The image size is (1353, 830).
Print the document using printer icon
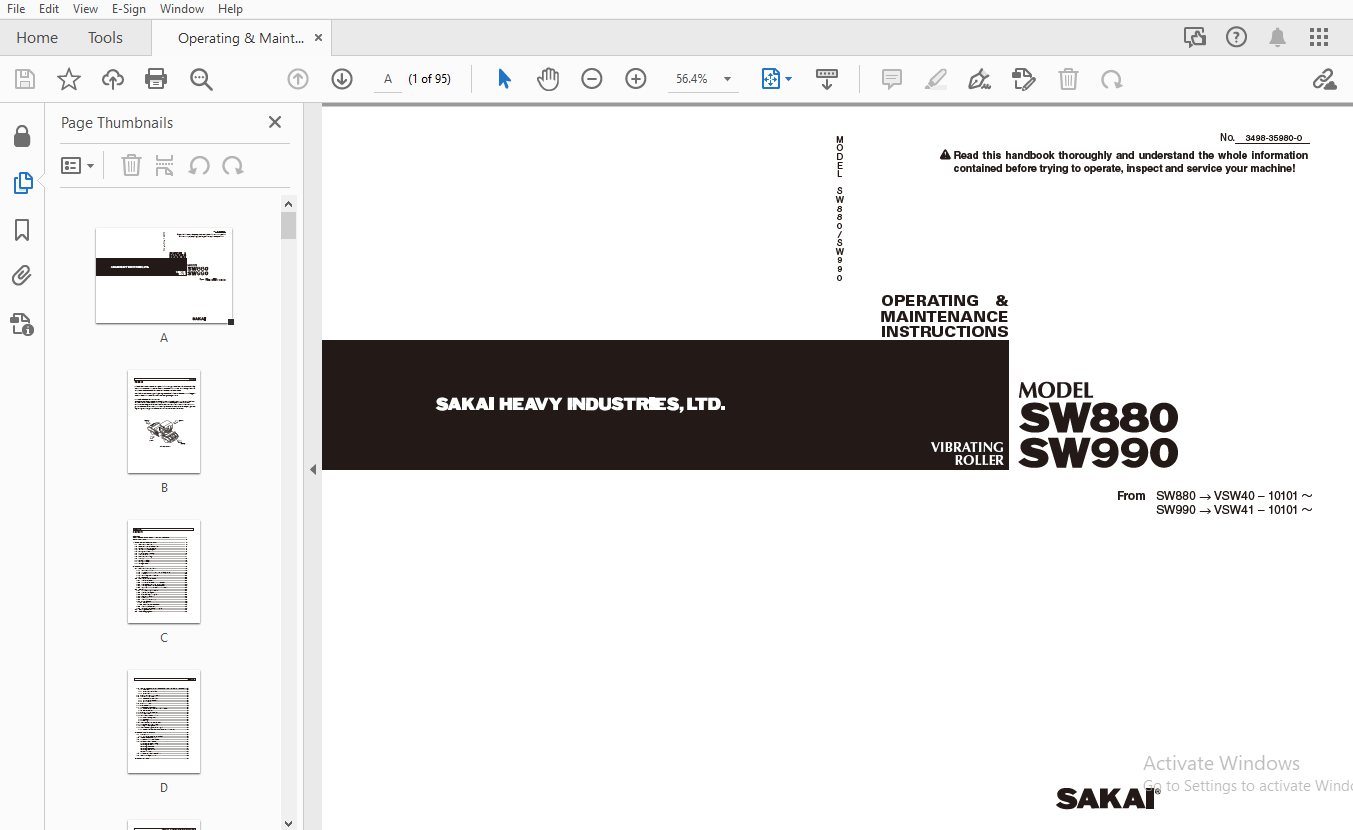coord(156,79)
